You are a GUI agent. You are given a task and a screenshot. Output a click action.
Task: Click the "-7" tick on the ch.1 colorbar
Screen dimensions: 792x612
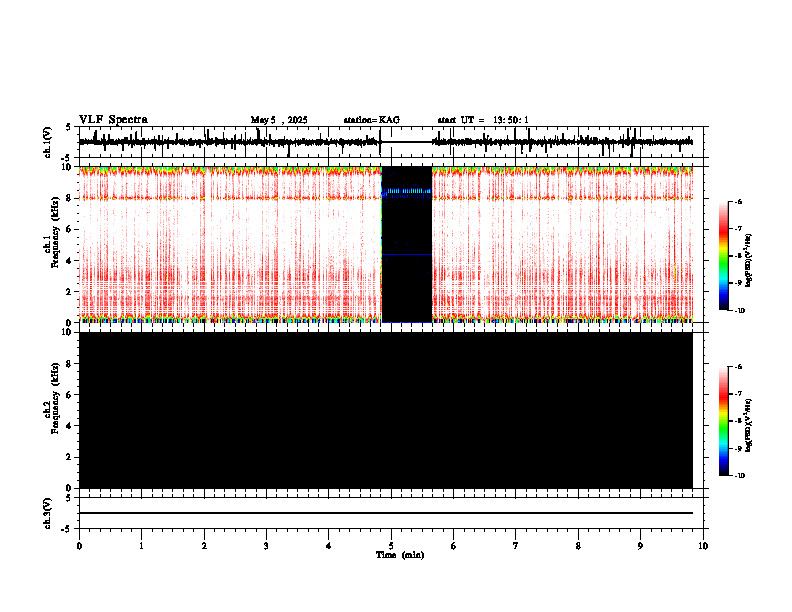(x=738, y=229)
